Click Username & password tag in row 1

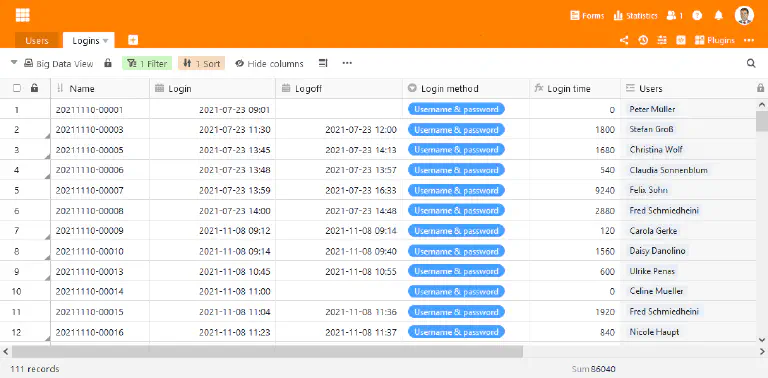click(x=456, y=109)
